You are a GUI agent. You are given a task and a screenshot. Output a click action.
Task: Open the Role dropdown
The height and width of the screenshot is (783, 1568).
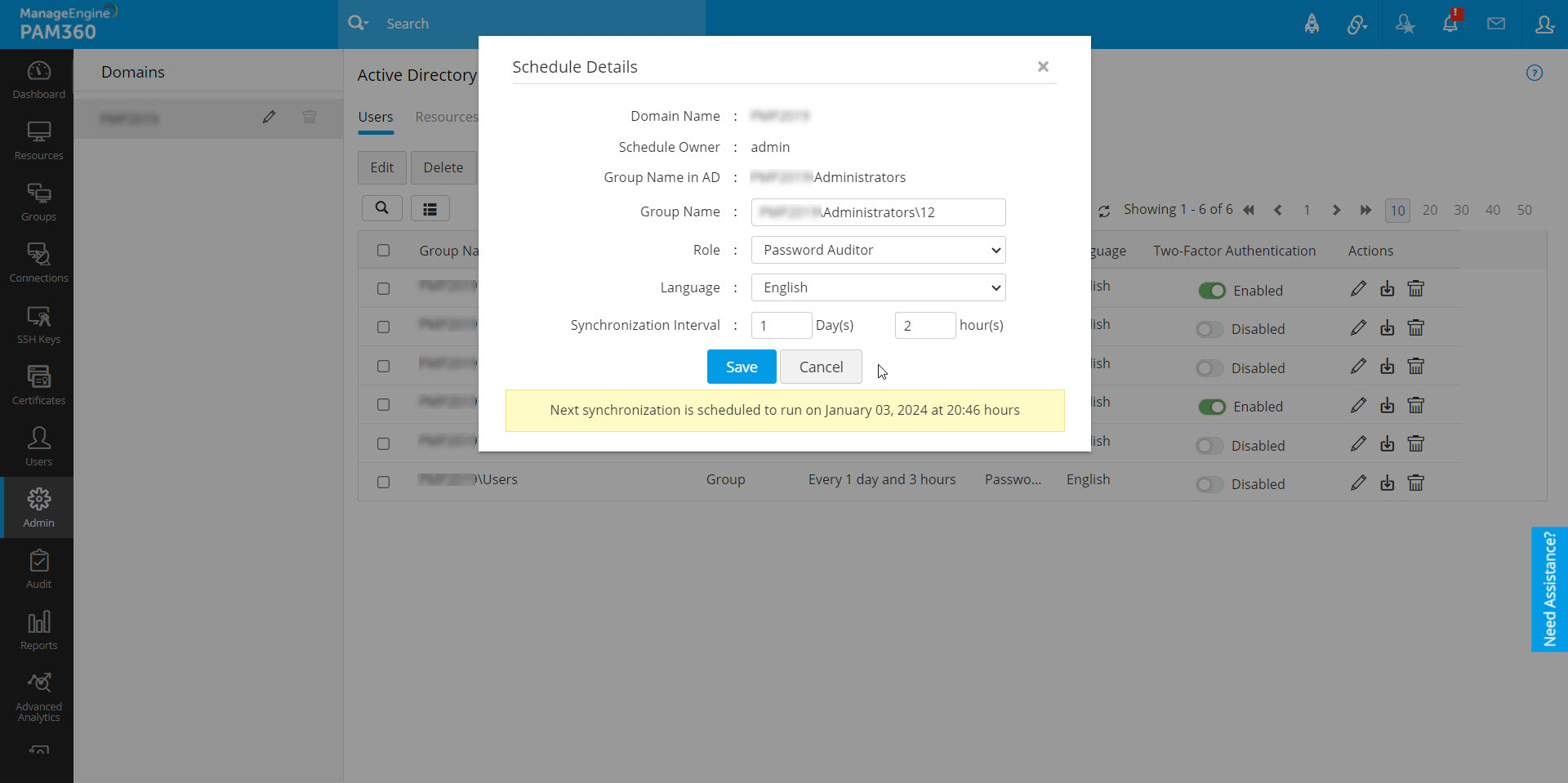click(878, 250)
